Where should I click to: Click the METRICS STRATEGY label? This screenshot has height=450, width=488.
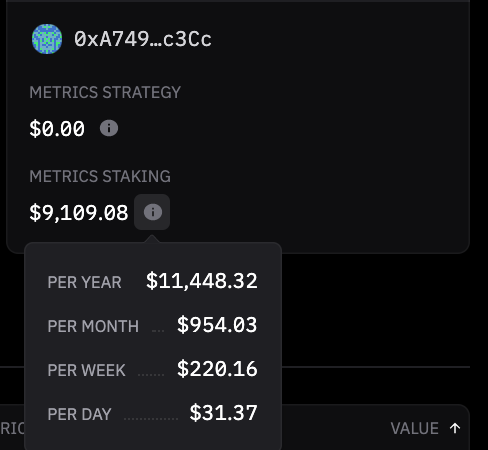click(x=105, y=92)
